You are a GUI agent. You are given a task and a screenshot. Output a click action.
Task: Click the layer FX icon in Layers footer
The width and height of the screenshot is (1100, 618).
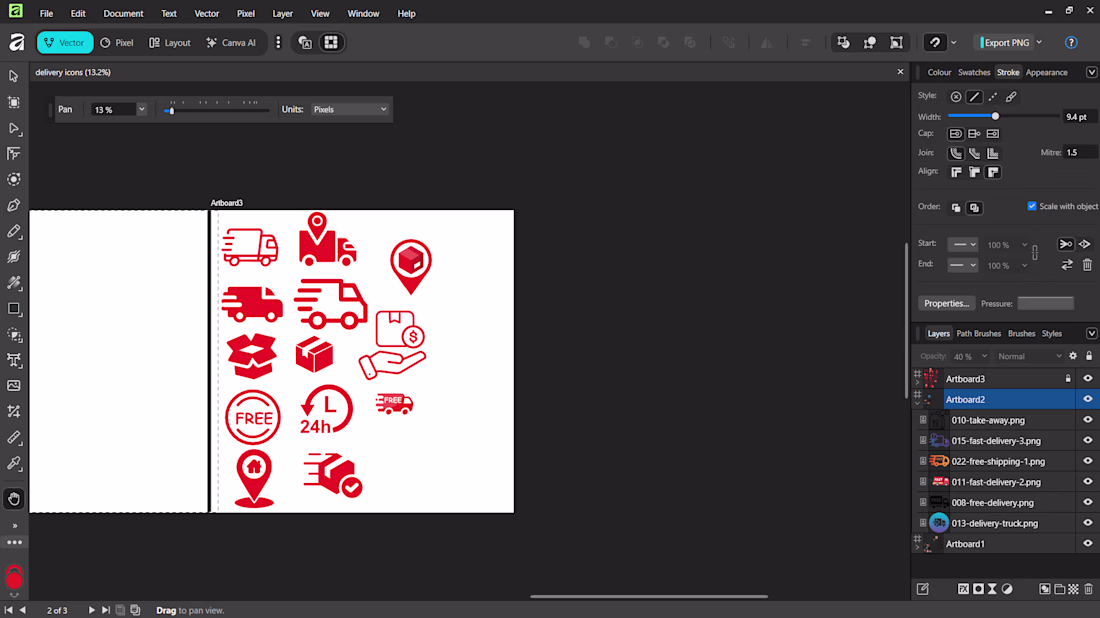(963, 589)
